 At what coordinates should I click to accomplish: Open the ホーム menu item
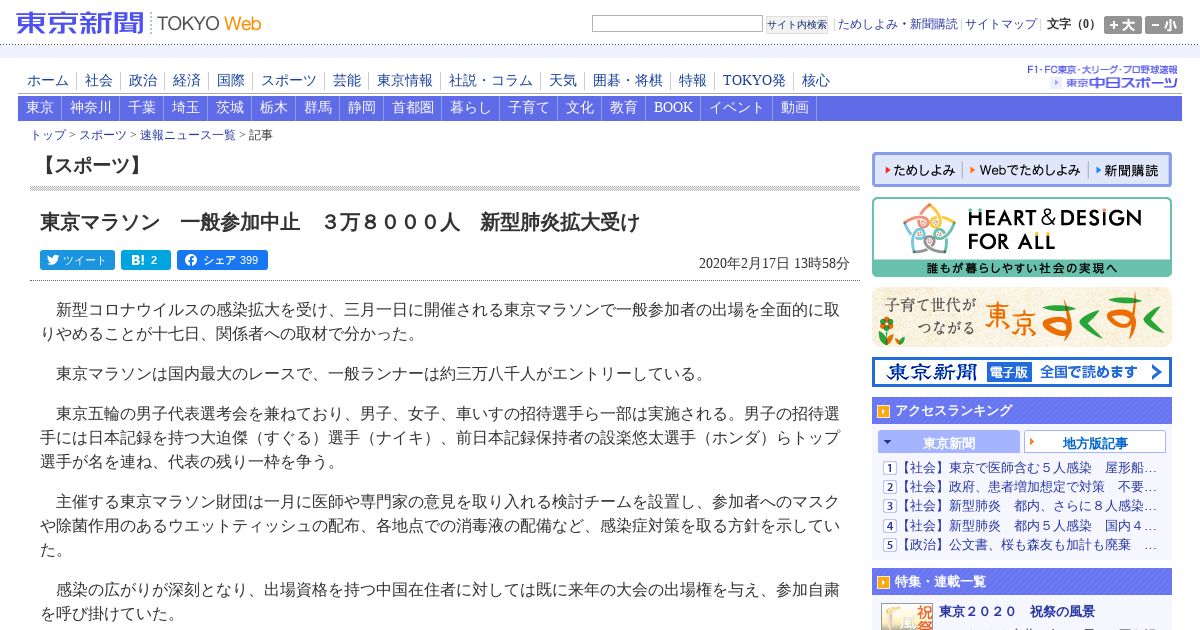click(x=48, y=81)
